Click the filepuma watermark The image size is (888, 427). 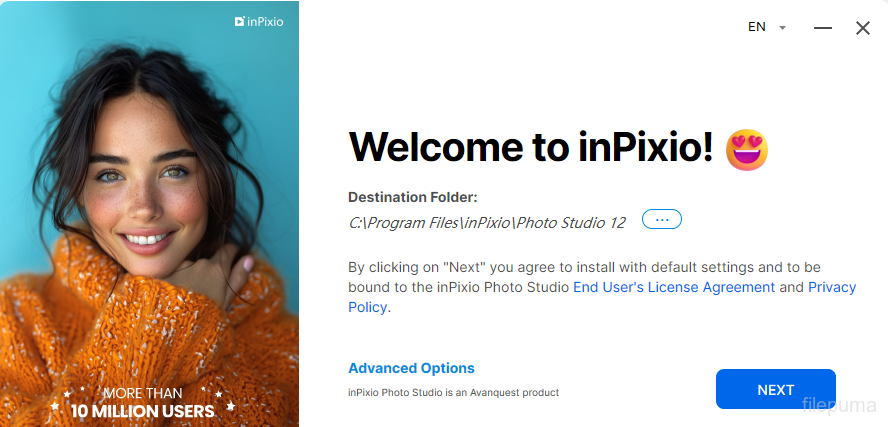point(839,405)
